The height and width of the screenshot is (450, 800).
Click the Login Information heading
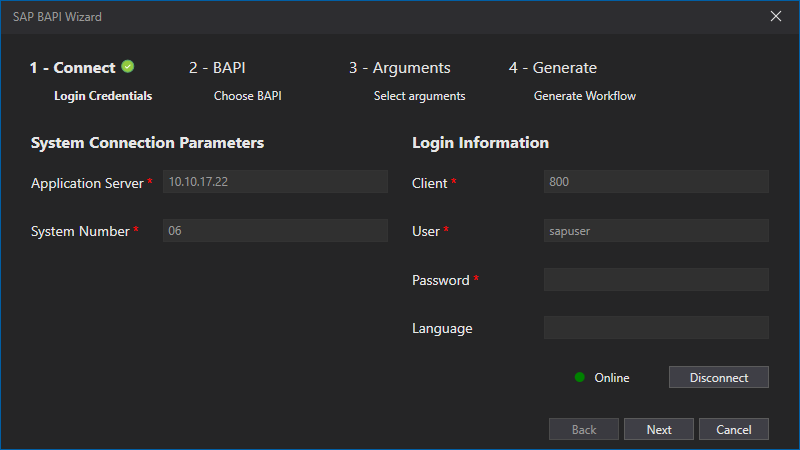tap(481, 143)
